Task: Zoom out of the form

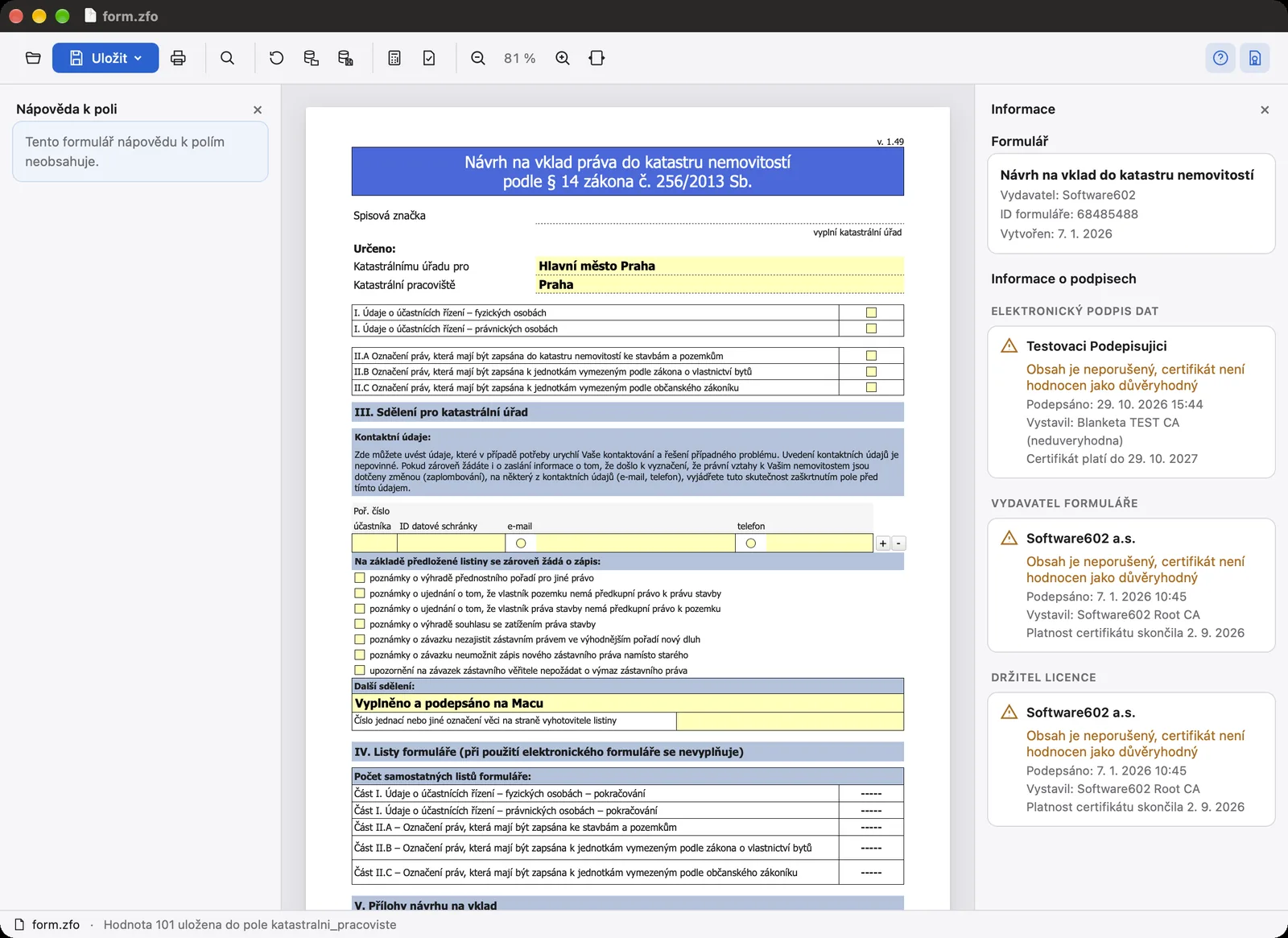Action: pos(478,58)
